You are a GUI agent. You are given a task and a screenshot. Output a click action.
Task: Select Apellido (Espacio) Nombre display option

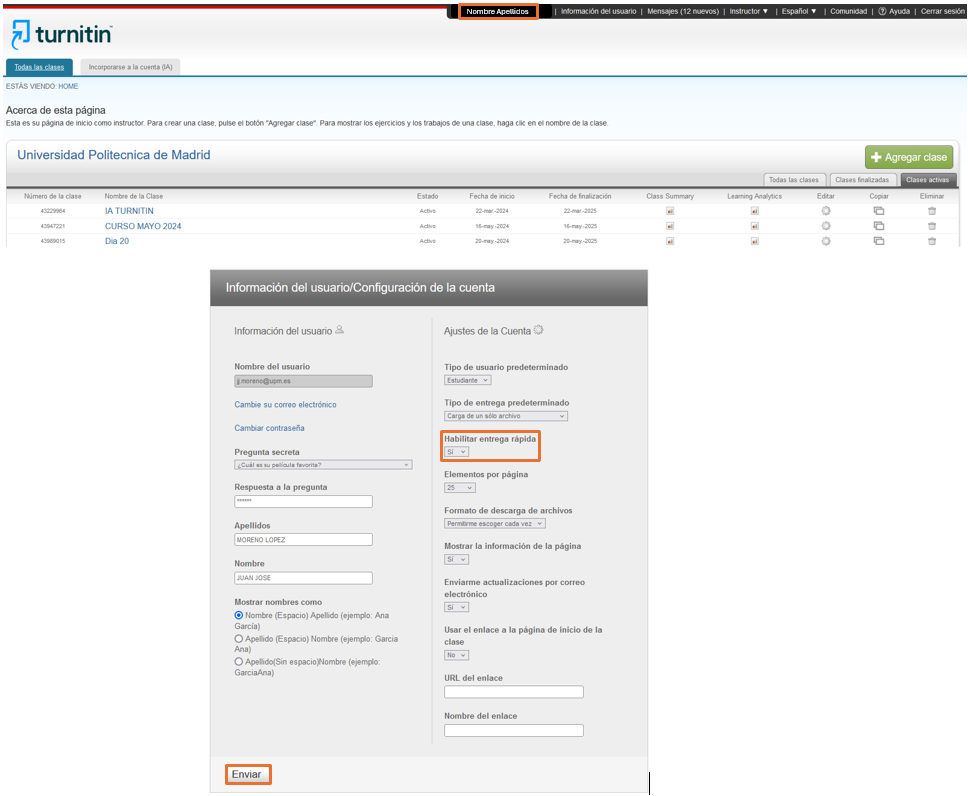238,639
